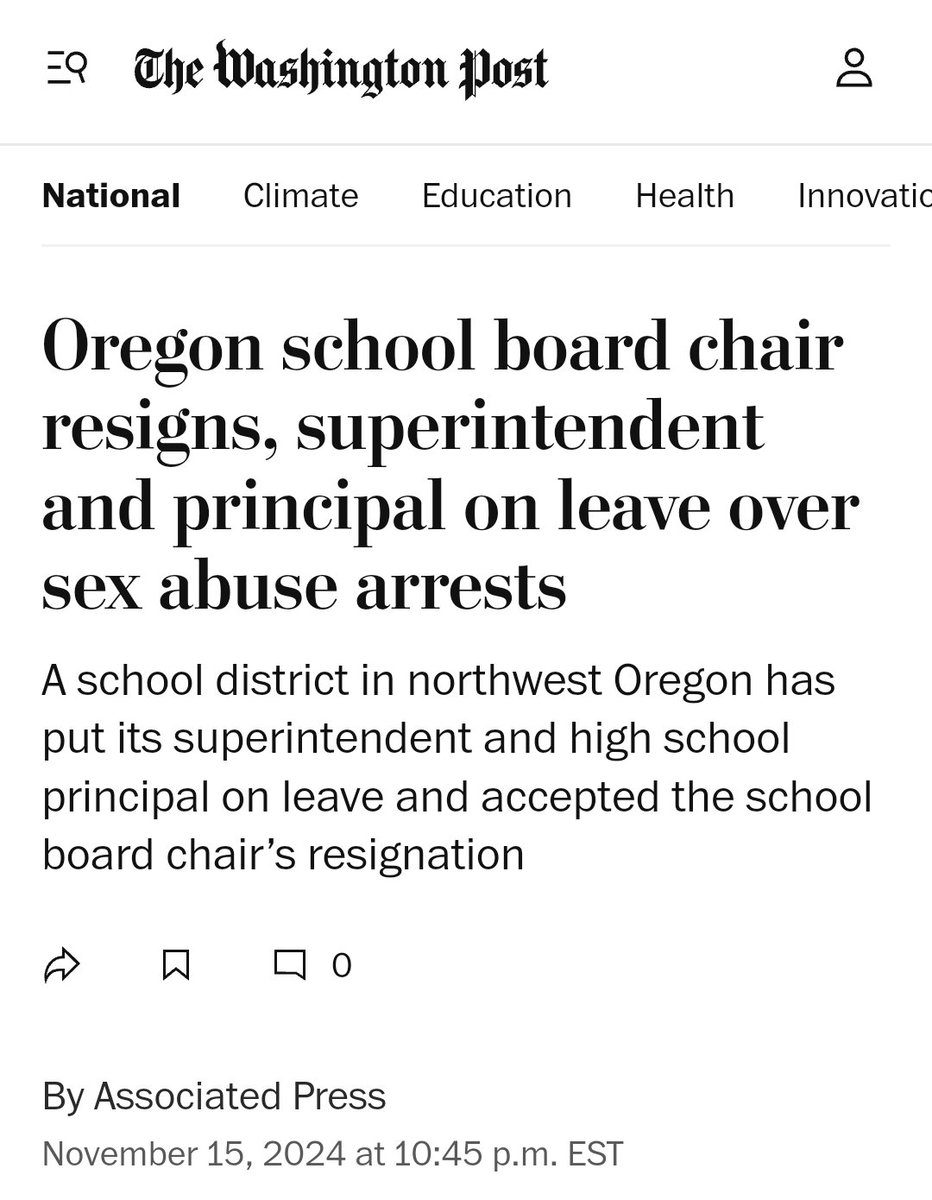
Task: Select the partially visible Innovation tab
Action: click(x=864, y=195)
